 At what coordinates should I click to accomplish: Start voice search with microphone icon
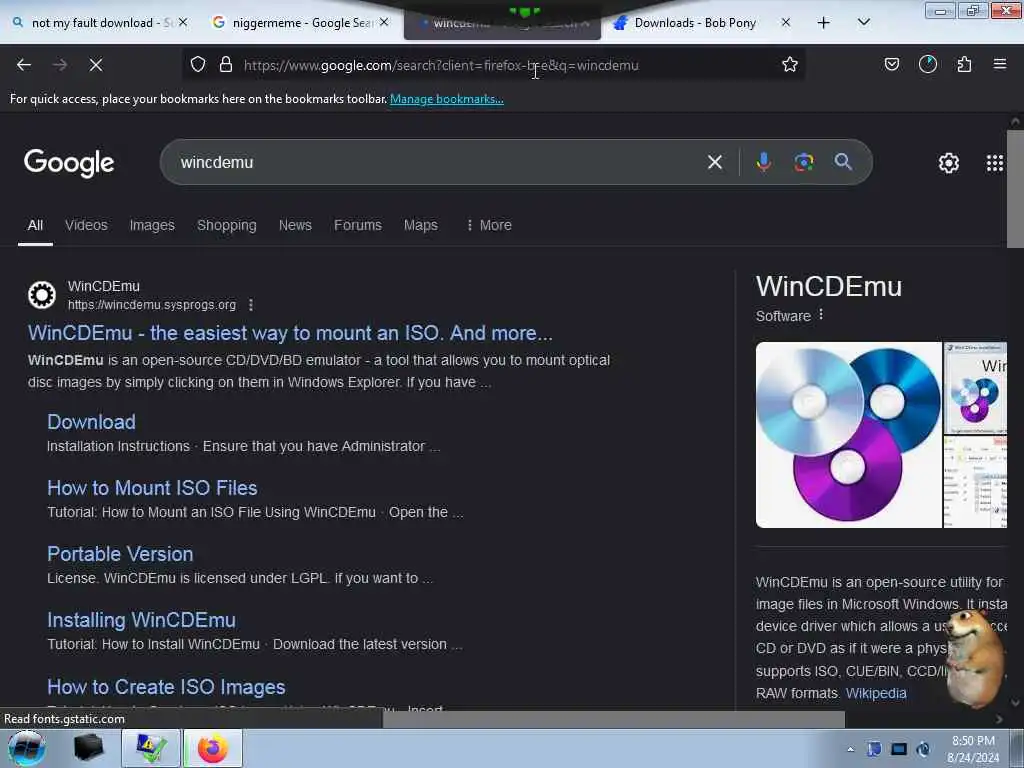click(x=763, y=162)
